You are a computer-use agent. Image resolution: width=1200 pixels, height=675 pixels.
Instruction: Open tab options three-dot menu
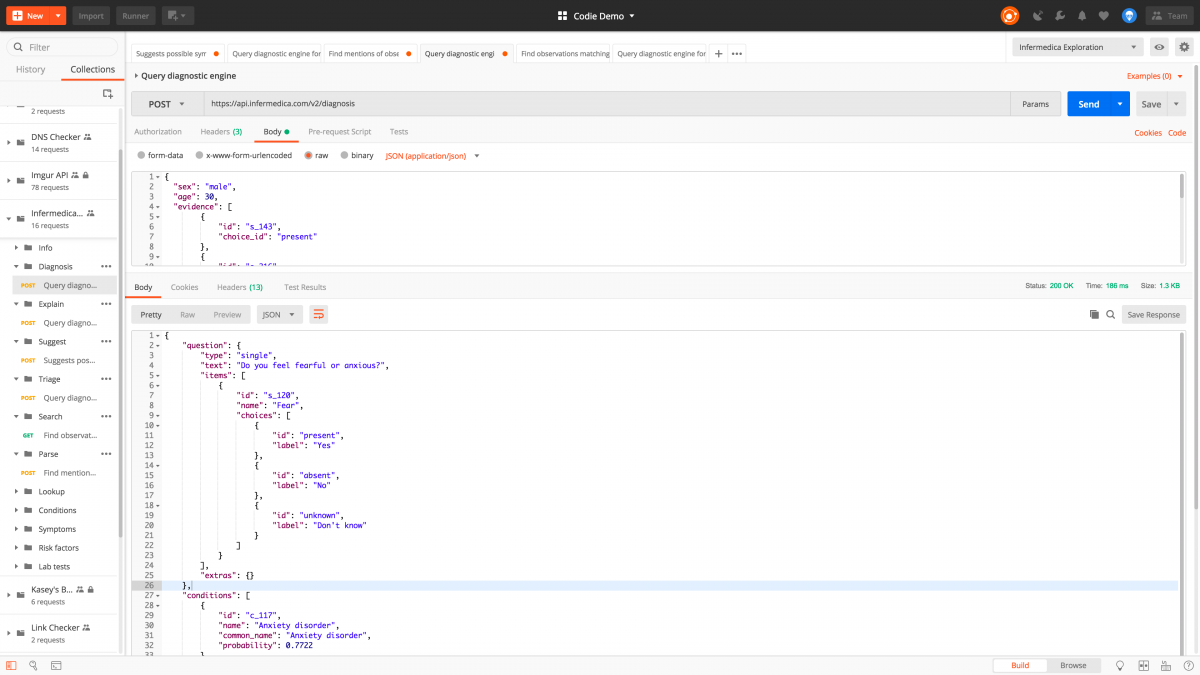pyautogui.click(x=737, y=54)
